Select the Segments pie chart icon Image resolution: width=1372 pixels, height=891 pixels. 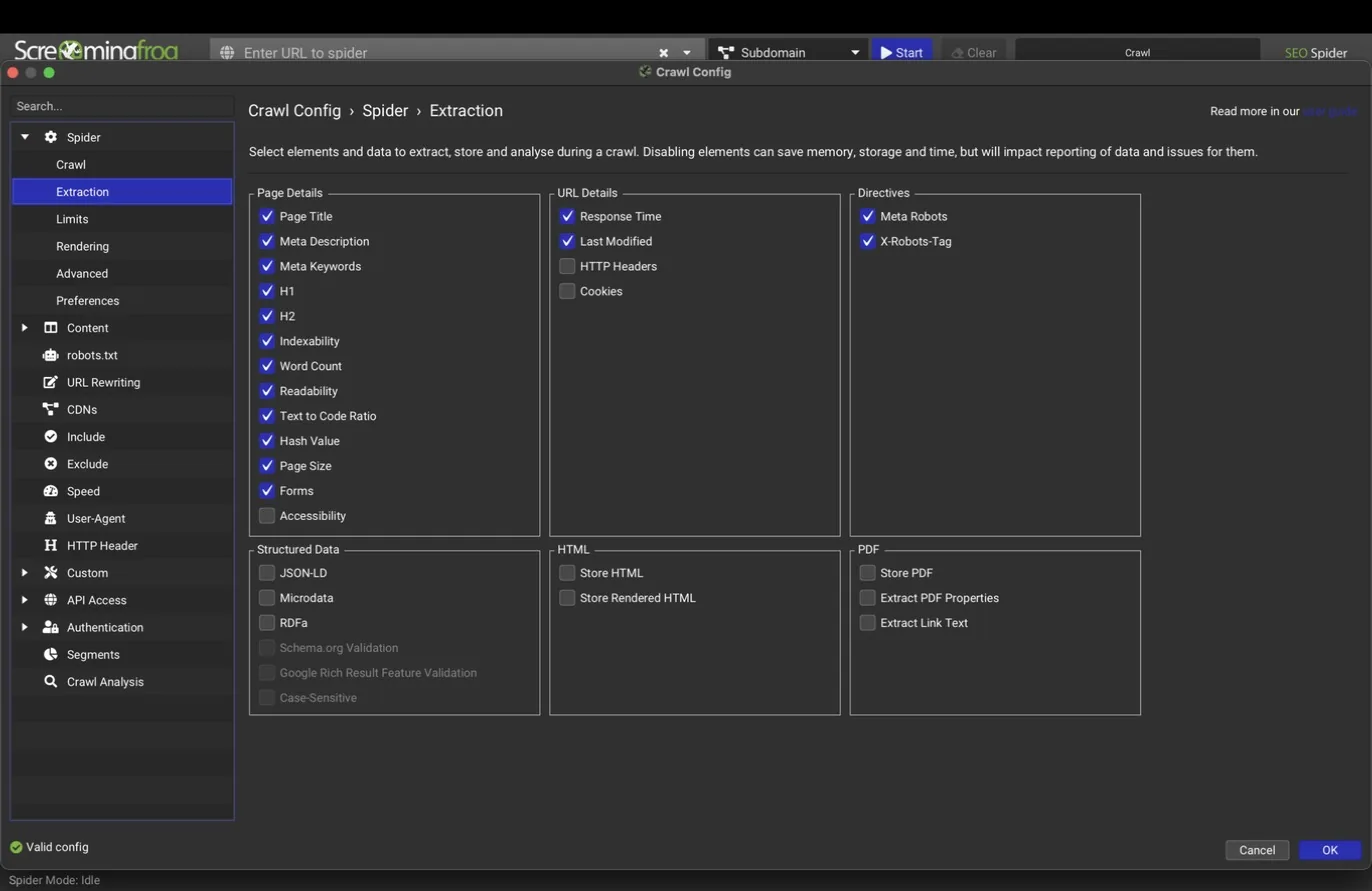coord(50,654)
